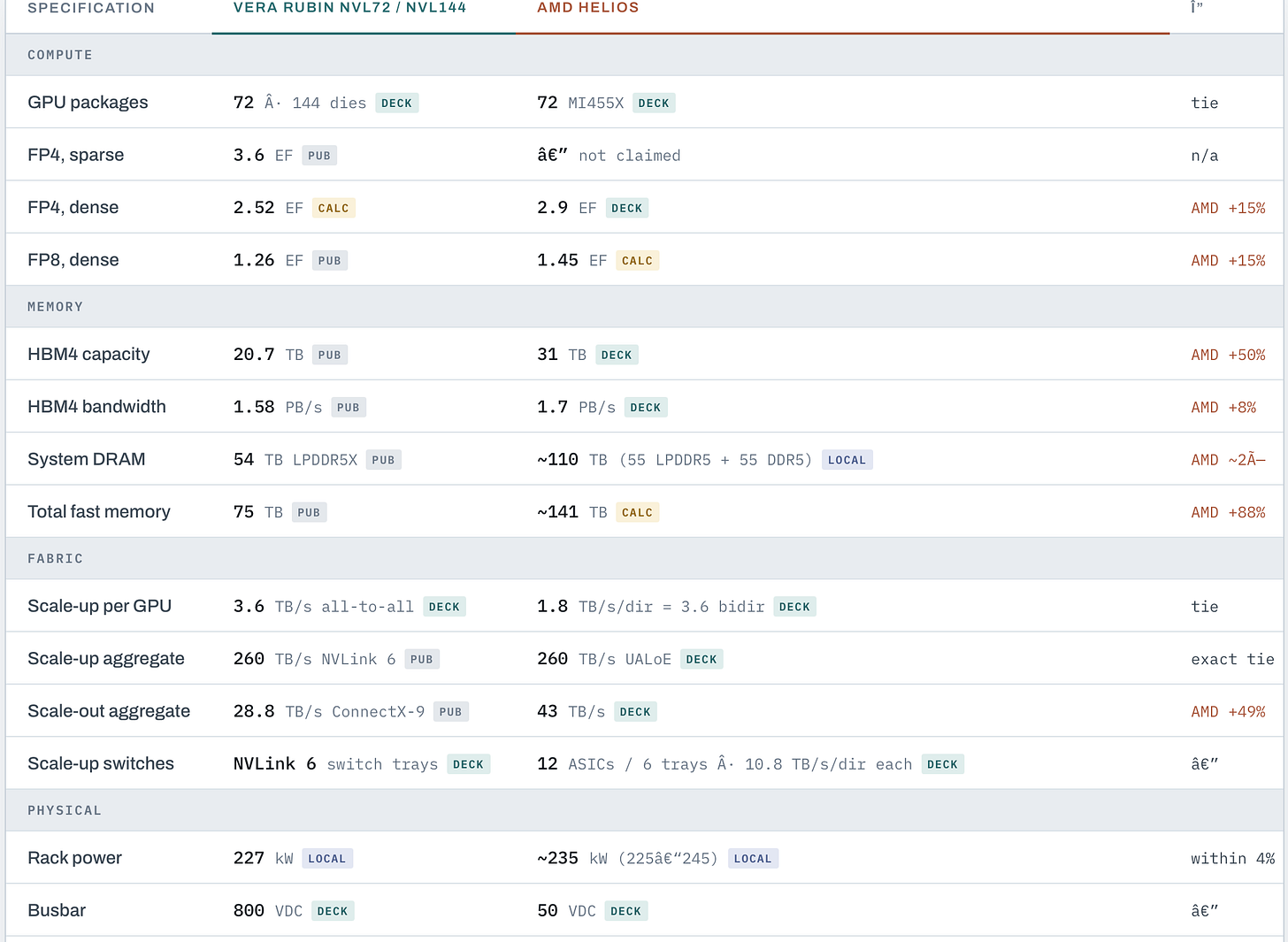This screenshot has height=942, width=1288.
Task: Click the '3.6 TB/s all-to-all' value
Action: 324,607
